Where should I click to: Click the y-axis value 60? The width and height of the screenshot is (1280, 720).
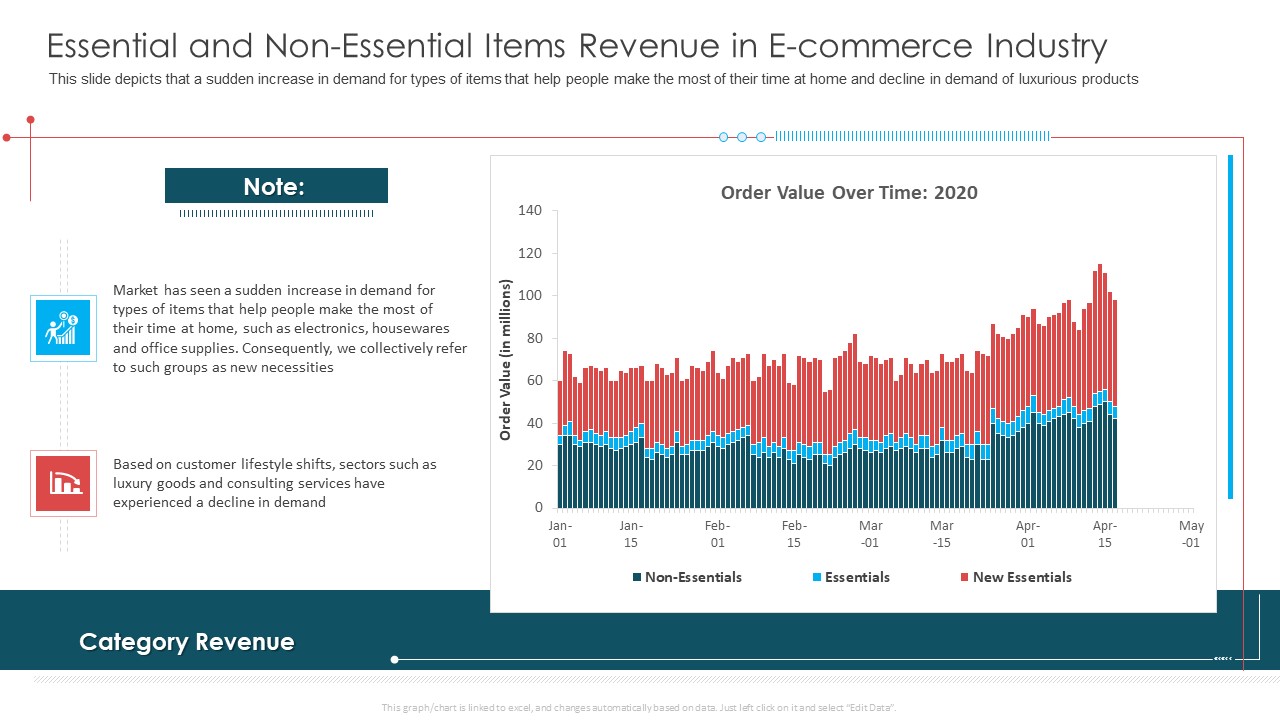533,381
